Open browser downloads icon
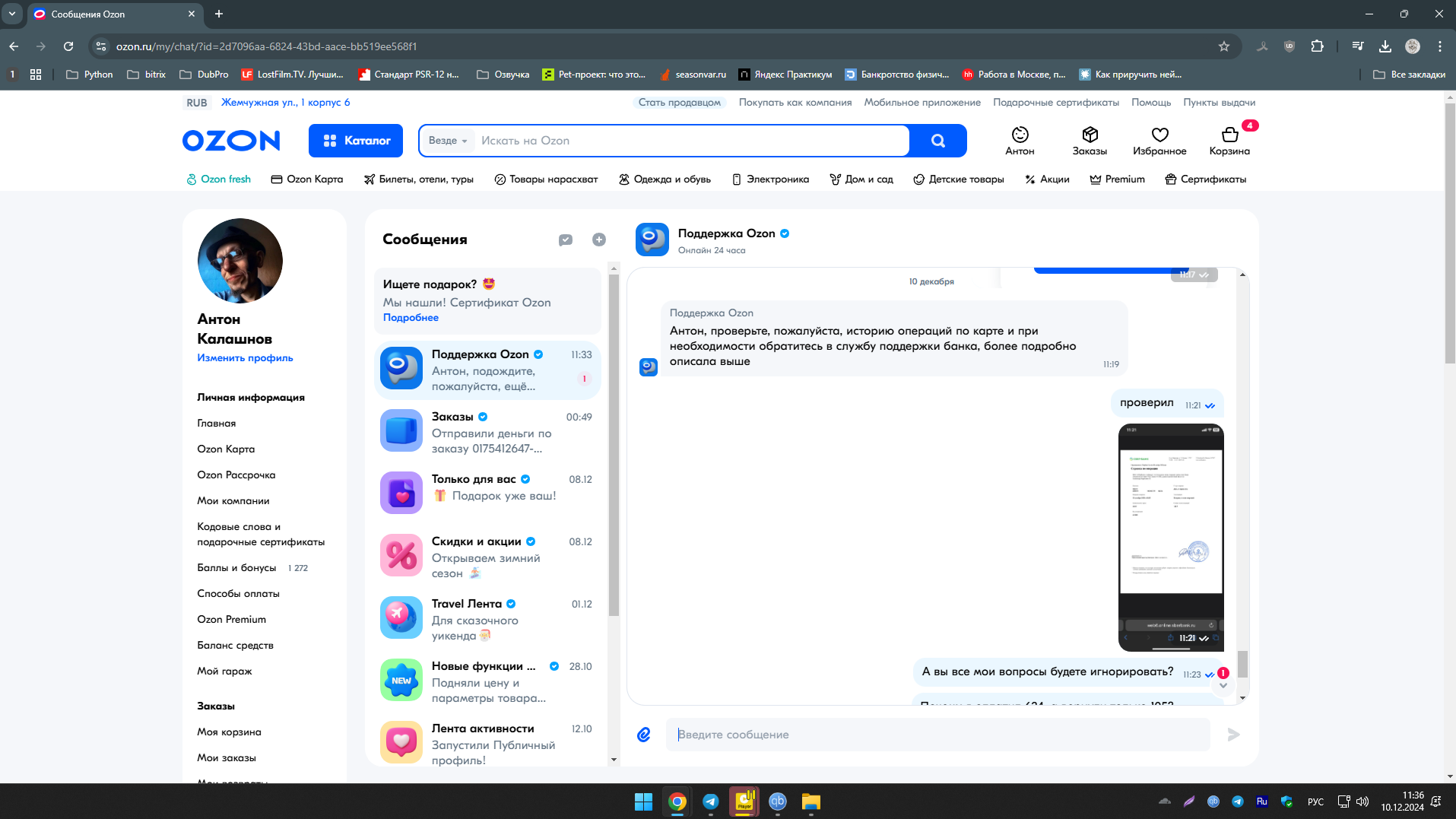This screenshot has height=819, width=1456. tap(1385, 46)
